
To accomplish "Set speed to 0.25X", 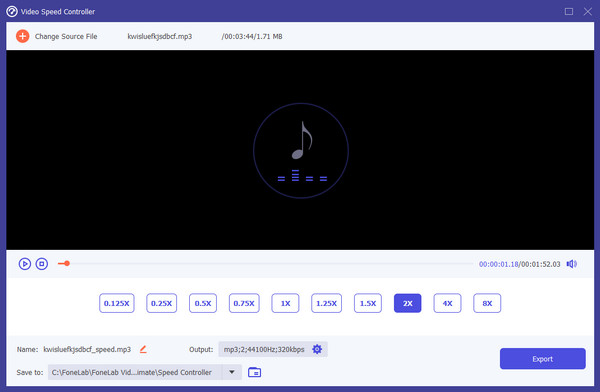I will (161, 303).
